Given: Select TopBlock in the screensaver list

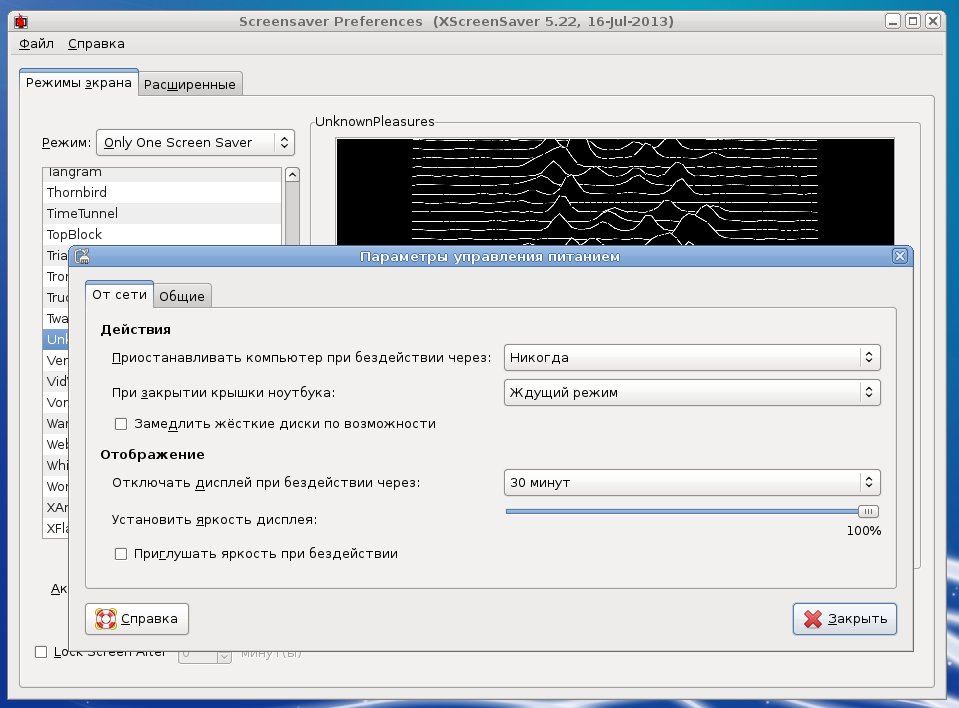Looking at the screenshot, I should coord(162,234).
